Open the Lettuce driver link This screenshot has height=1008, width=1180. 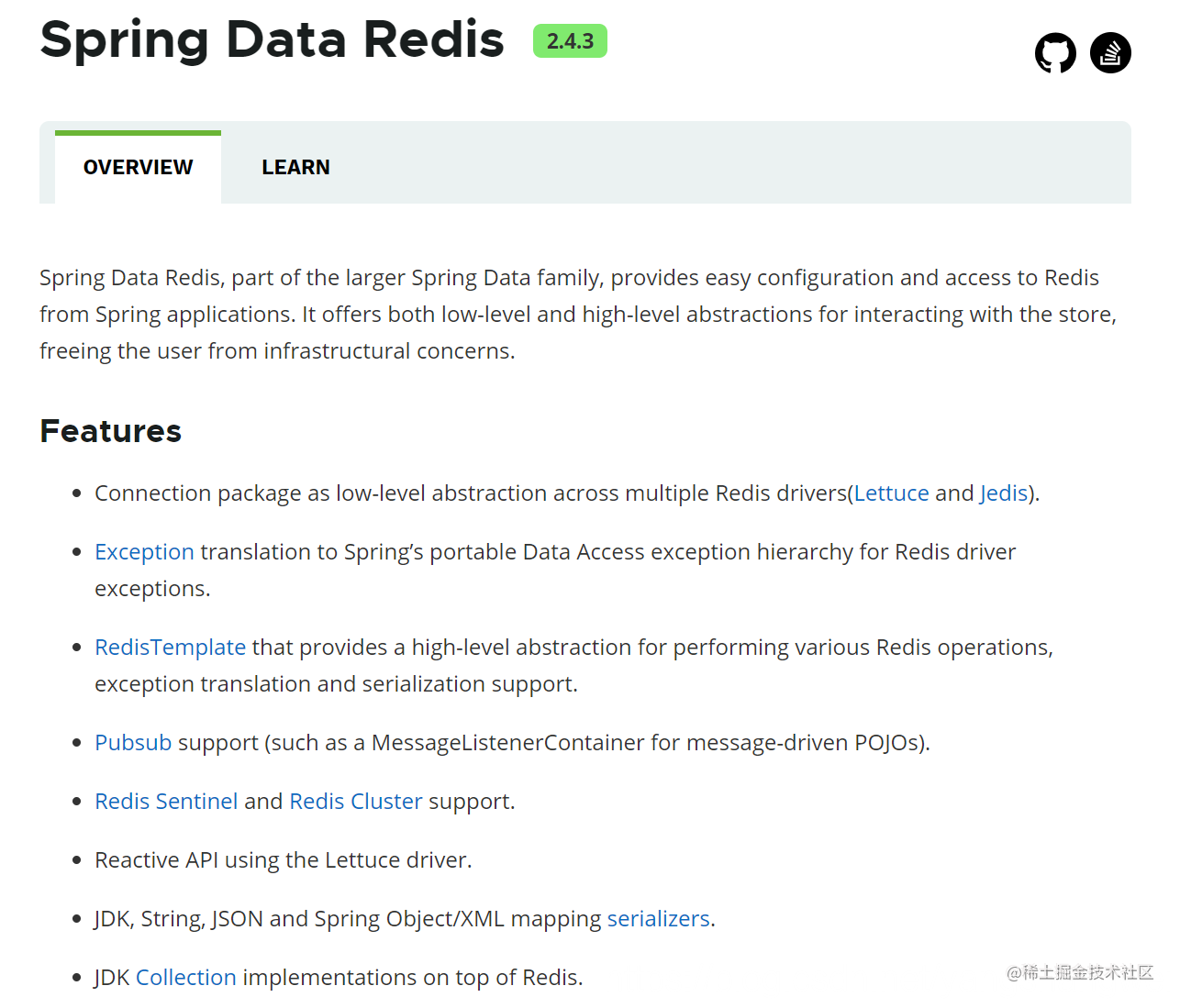point(891,493)
